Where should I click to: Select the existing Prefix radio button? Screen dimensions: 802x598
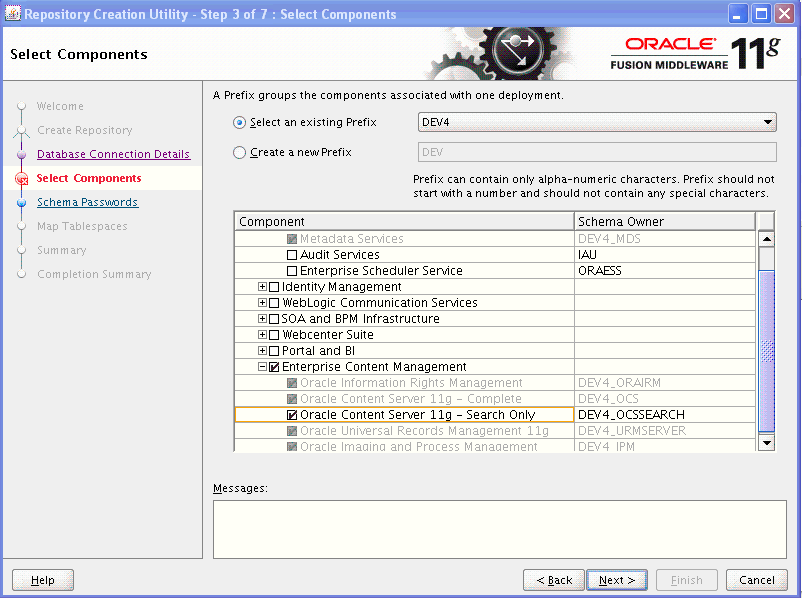[x=239, y=123]
